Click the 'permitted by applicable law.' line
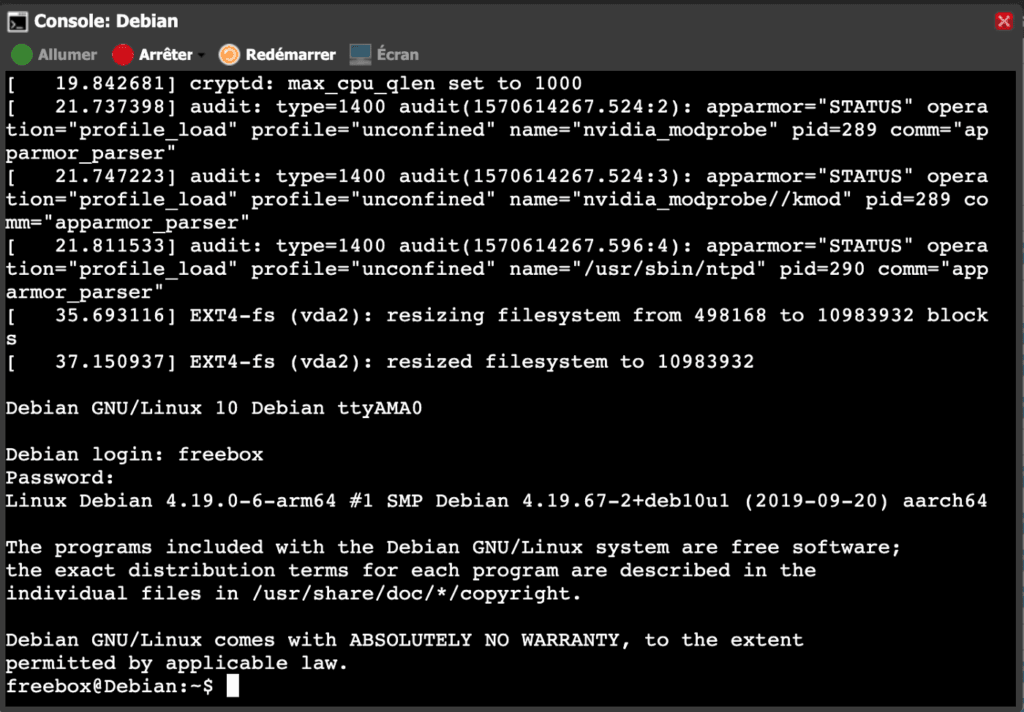1024x712 pixels. click(x=177, y=664)
